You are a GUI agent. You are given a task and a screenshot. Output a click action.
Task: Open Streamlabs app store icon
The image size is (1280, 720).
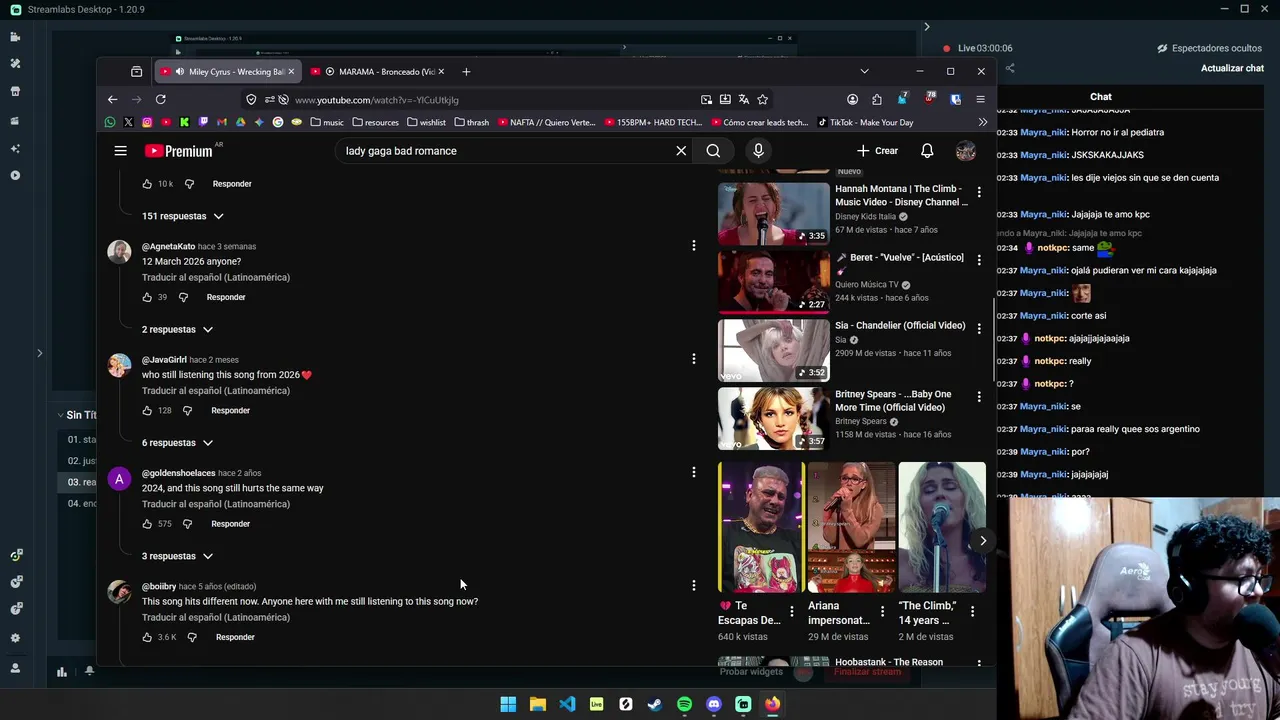pos(15,91)
